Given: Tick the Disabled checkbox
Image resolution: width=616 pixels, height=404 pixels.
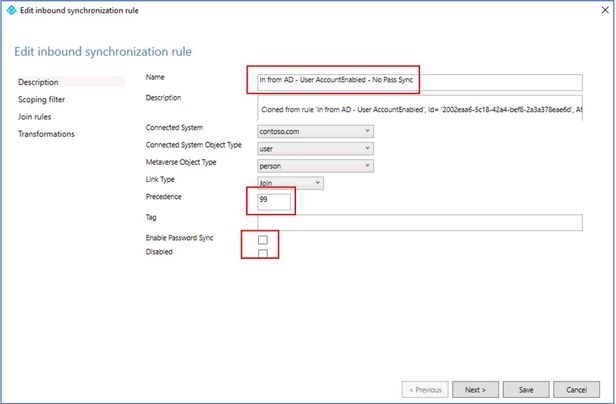Looking at the screenshot, I should (263, 253).
